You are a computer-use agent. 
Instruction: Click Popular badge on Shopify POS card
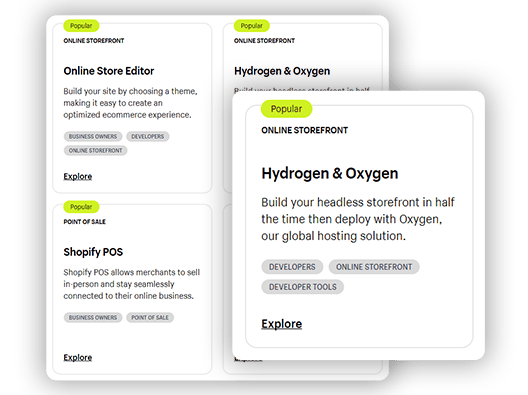(81, 207)
